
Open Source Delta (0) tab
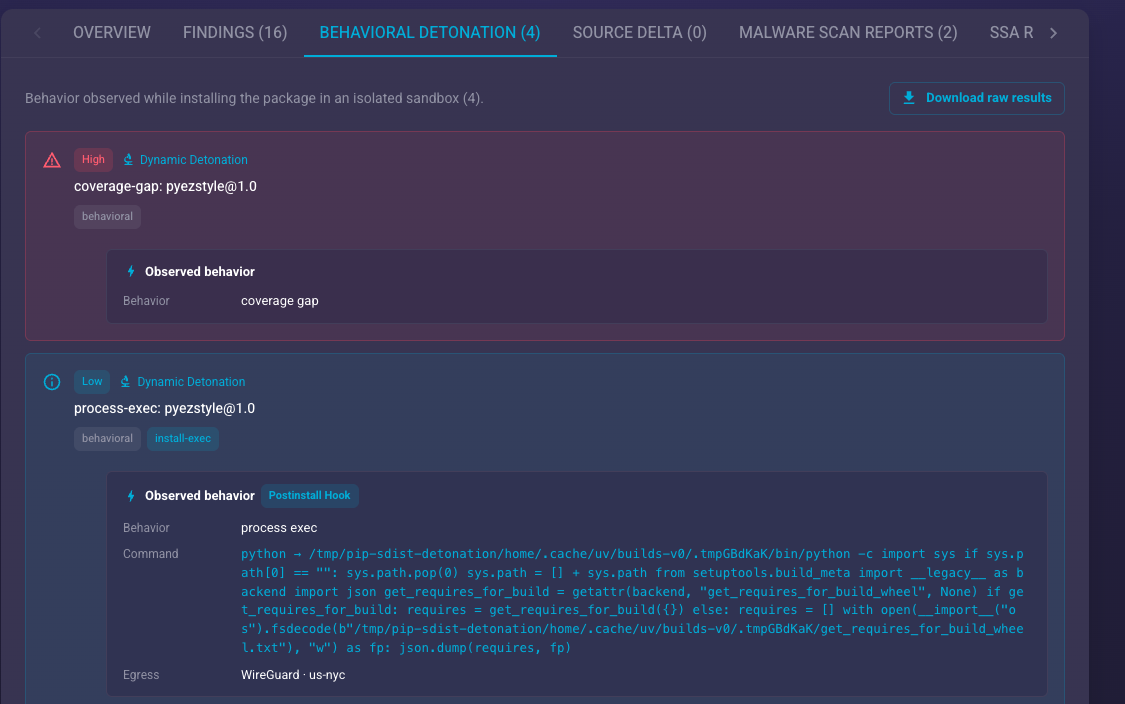click(x=639, y=32)
